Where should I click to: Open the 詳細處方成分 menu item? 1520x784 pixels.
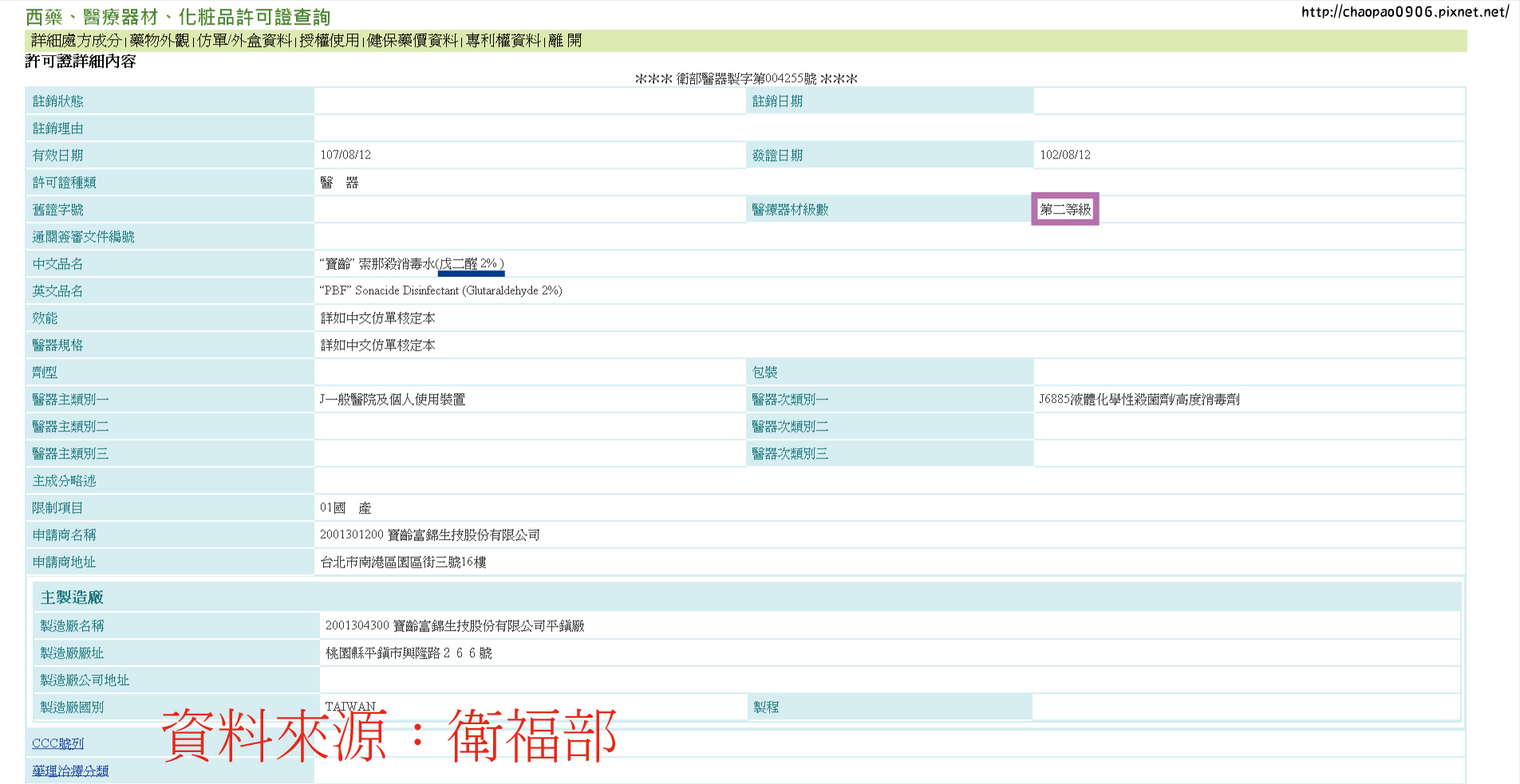77,41
